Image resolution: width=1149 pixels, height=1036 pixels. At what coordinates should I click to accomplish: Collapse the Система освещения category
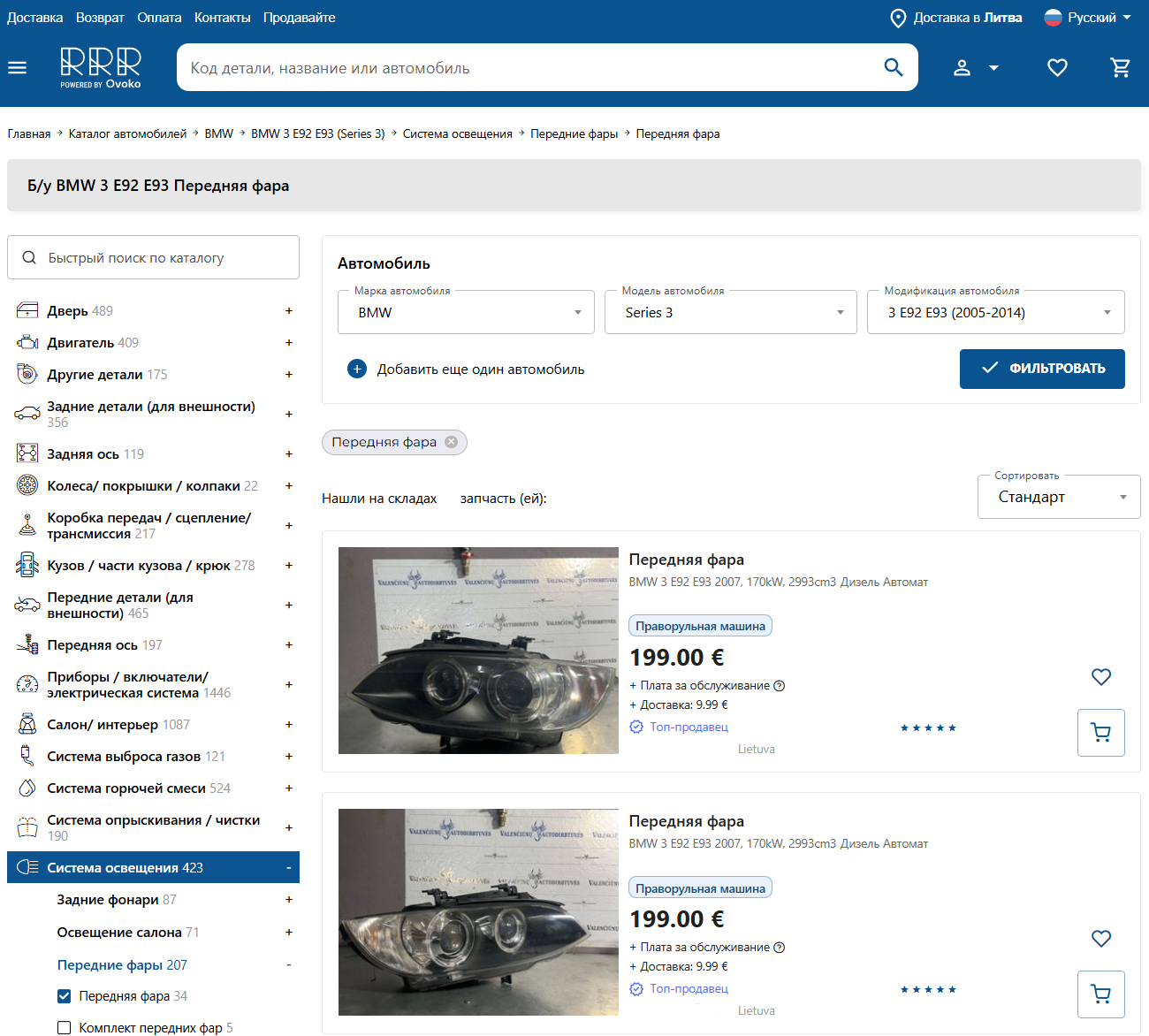(289, 868)
